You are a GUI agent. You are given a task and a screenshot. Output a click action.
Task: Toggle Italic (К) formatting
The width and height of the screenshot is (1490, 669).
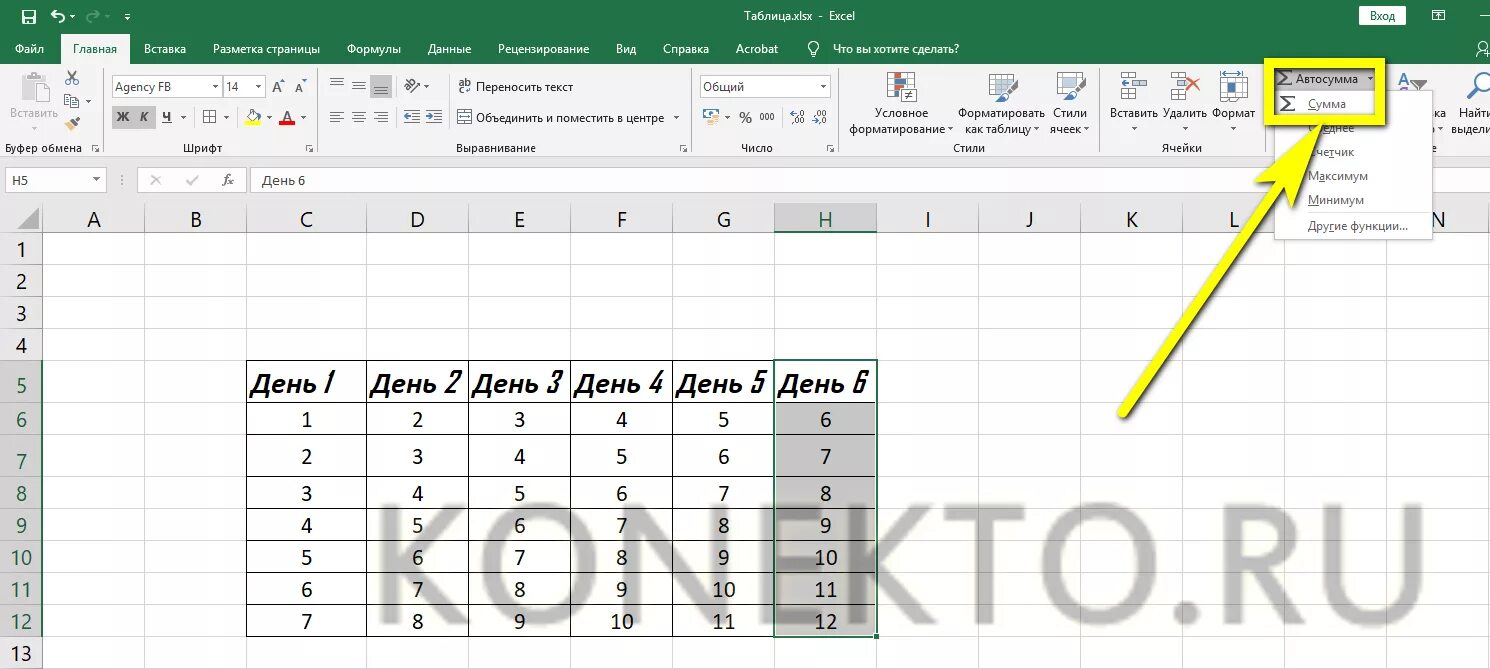click(144, 117)
